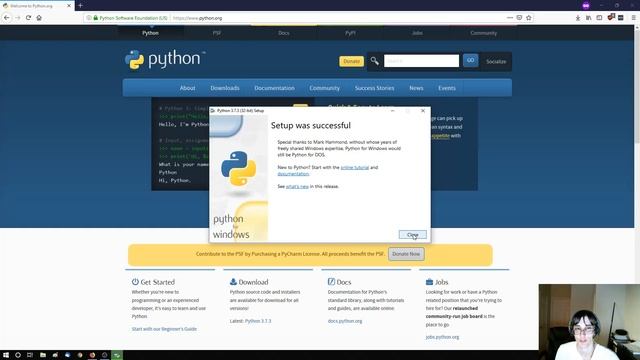
Task: Open the Windows Start menu
Action: coord(6,355)
